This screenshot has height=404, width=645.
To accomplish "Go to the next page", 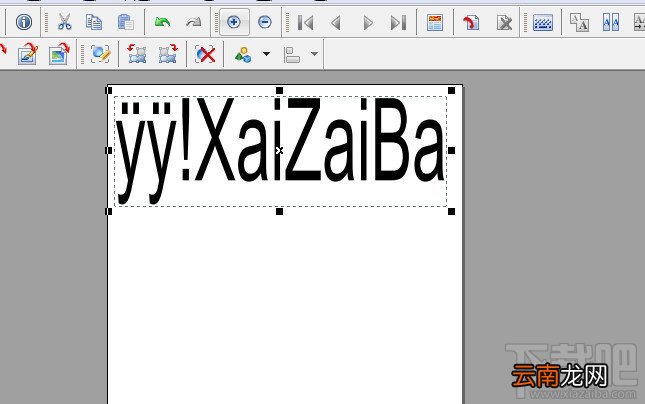I will [368, 23].
